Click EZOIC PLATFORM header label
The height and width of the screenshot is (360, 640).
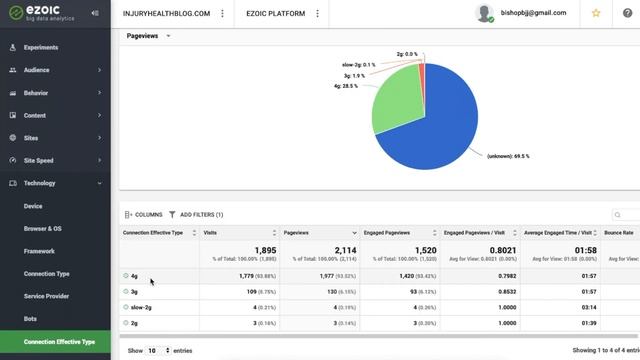[276, 13]
